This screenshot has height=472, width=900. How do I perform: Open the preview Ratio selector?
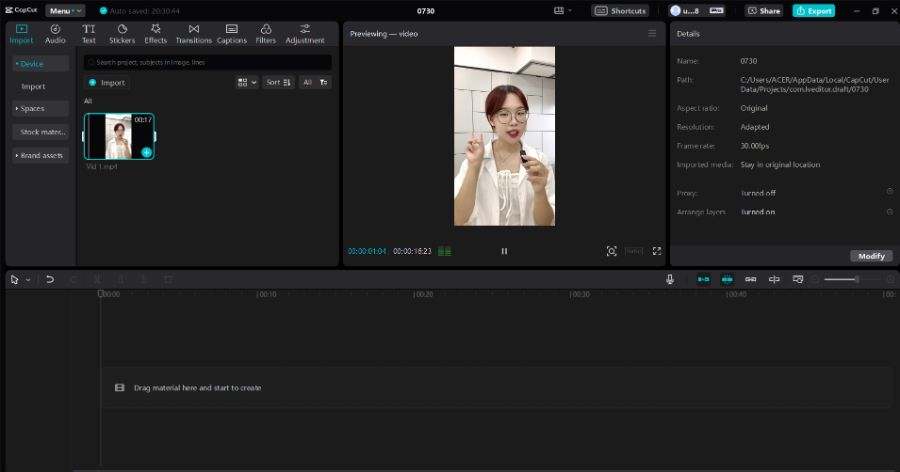[x=634, y=251]
